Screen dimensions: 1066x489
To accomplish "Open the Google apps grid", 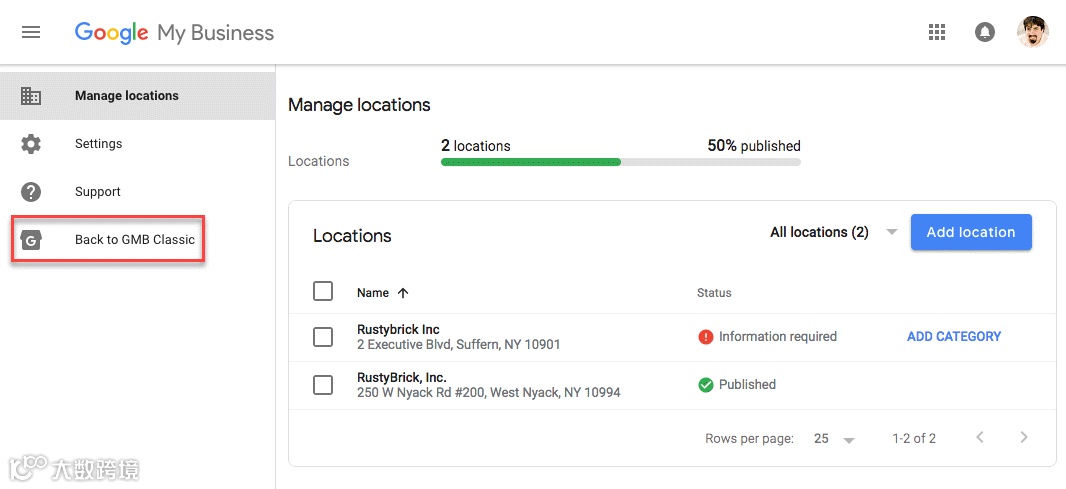I will coord(938,32).
